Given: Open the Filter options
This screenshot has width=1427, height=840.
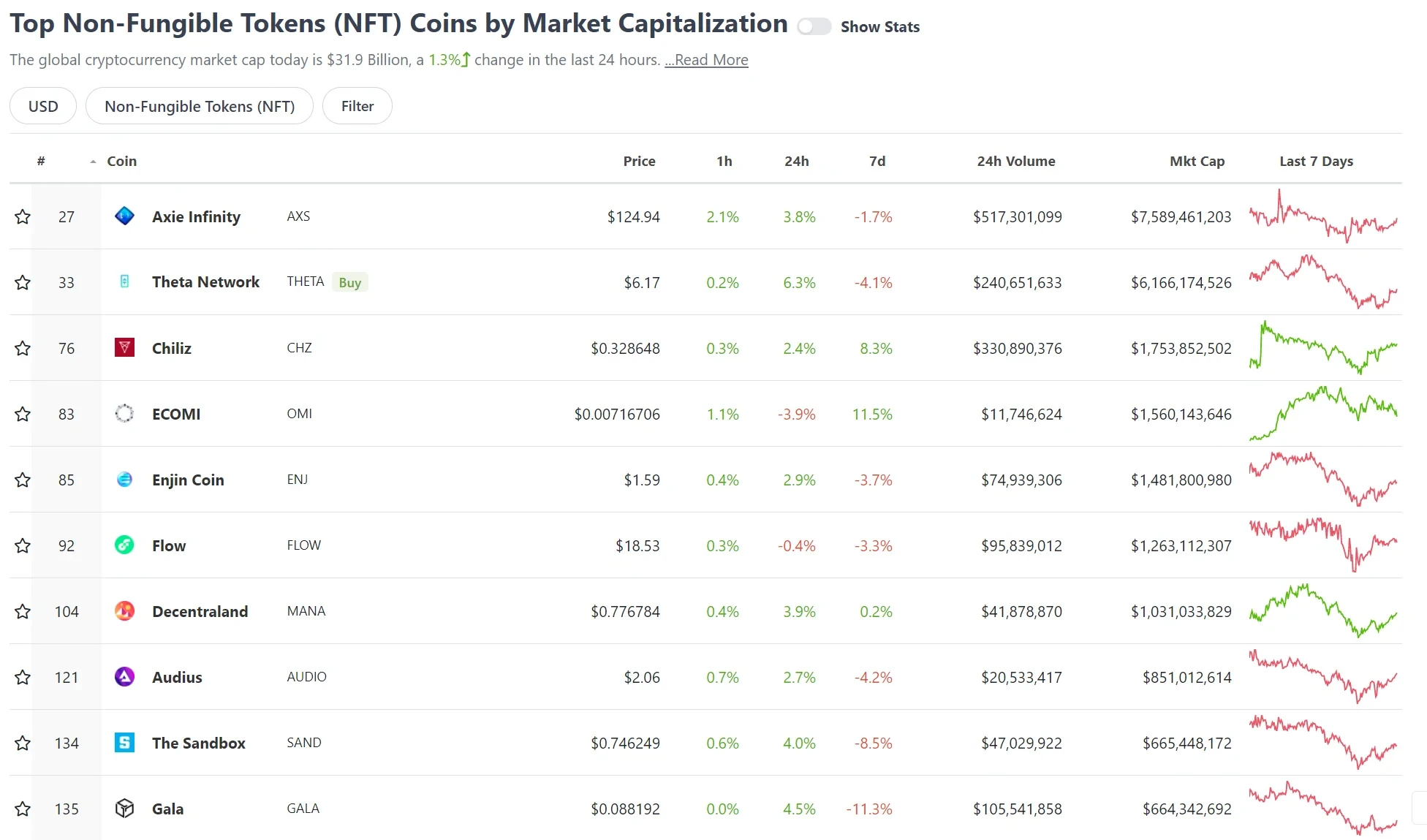Looking at the screenshot, I should point(357,106).
